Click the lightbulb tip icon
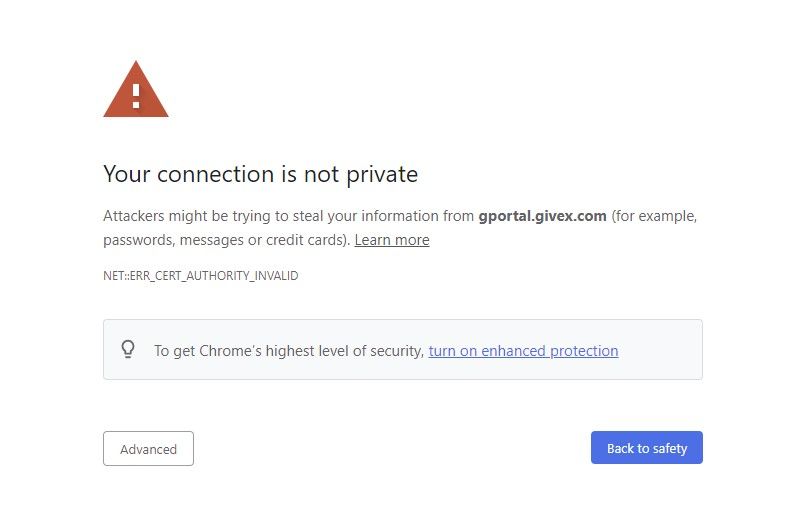Screen dimensions: 788x522 click(x=128, y=349)
